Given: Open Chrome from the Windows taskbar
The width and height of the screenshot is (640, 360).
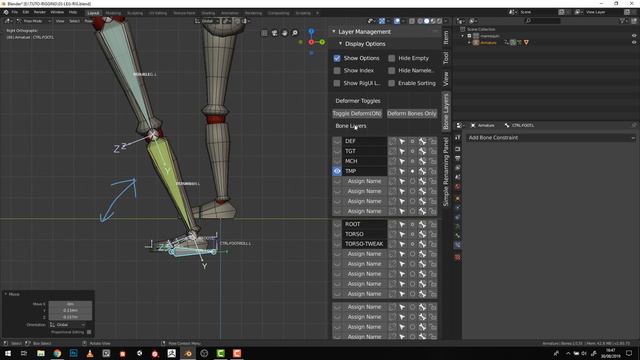Looking at the screenshot, I should click(57, 353).
